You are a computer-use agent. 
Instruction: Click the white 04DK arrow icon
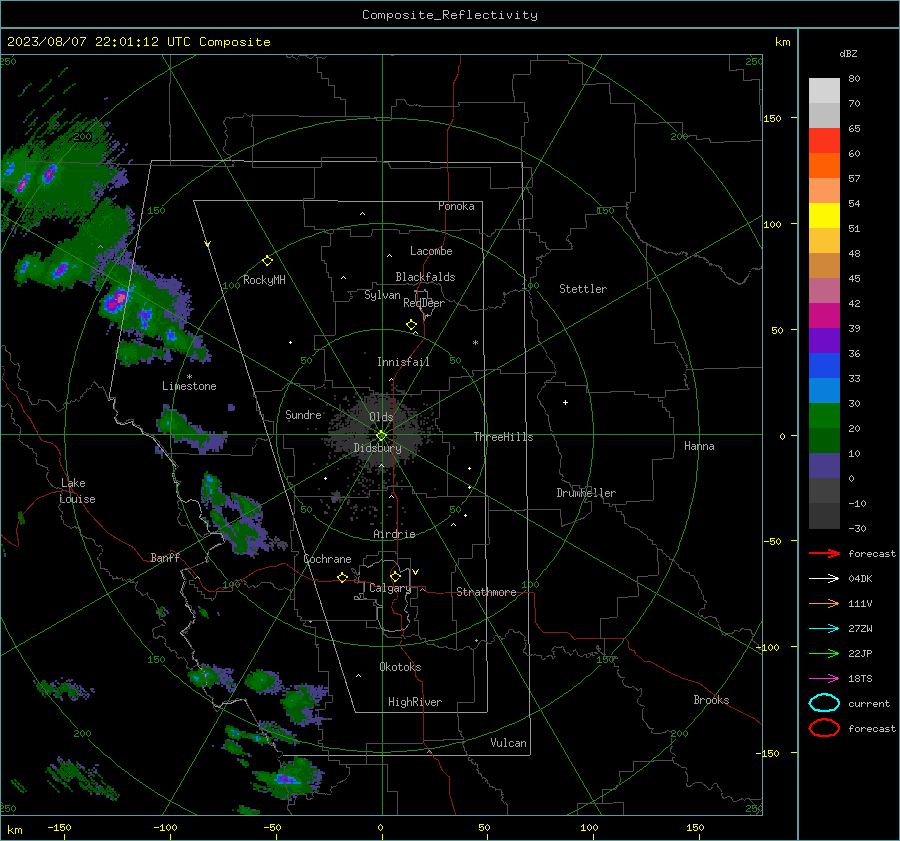coord(824,578)
